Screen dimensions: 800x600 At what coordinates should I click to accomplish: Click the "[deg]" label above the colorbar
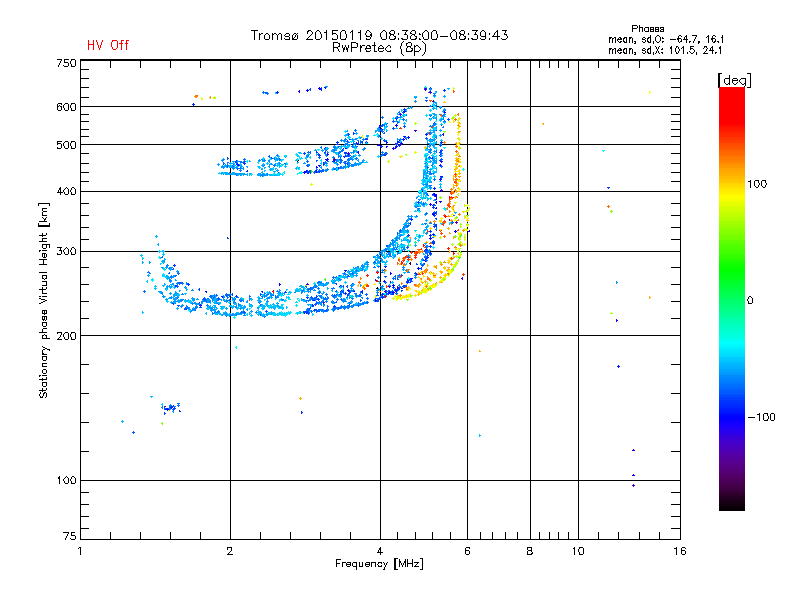[x=734, y=80]
